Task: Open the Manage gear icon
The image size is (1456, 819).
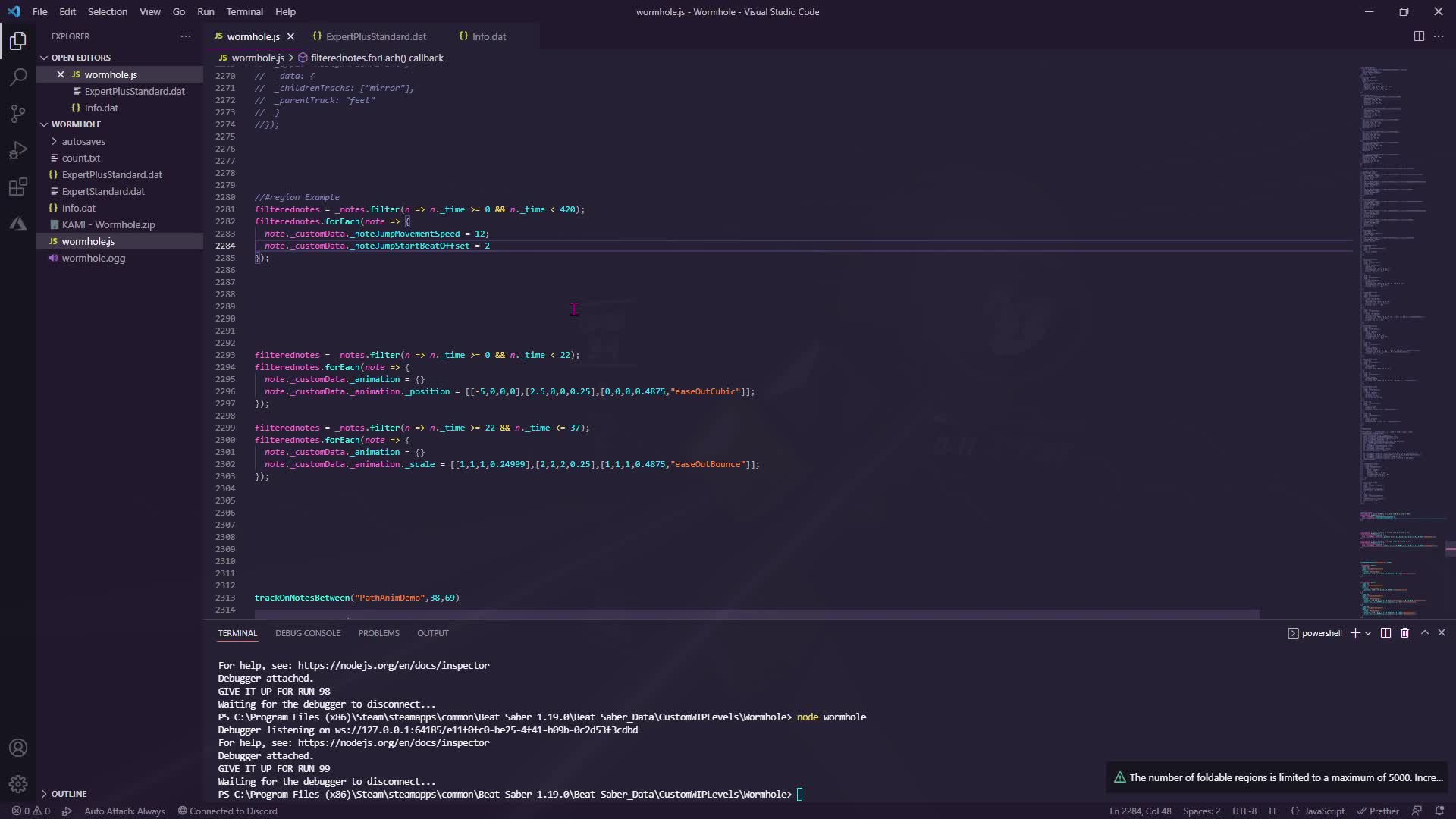Action: pos(17,784)
